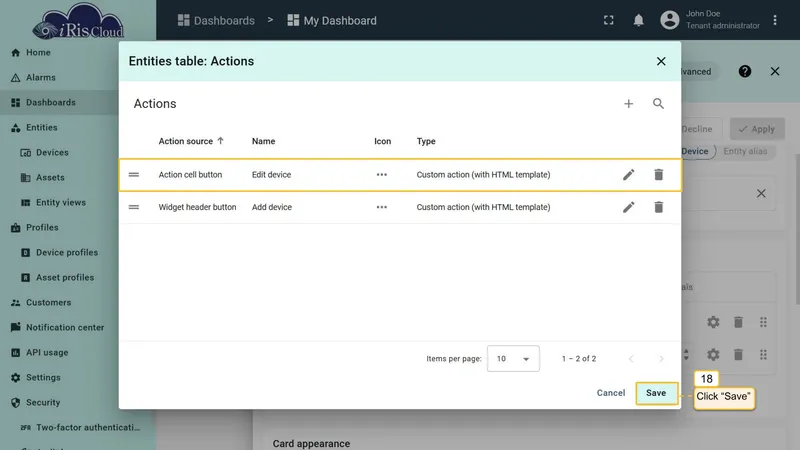This screenshot has height=450, width=800.
Task: Click upper gear settings icon in background panel
Action: (713, 322)
